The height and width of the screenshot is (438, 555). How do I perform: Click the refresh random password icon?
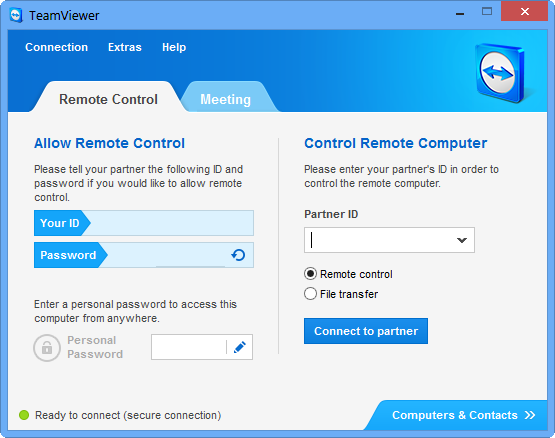(x=238, y=255)
